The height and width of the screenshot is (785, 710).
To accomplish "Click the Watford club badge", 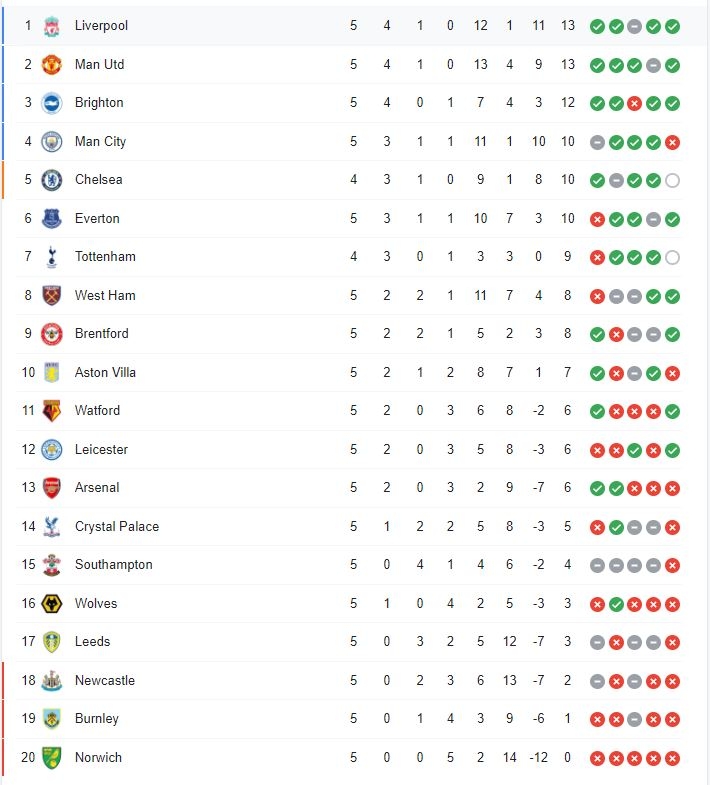I will (x=52, y=411).
